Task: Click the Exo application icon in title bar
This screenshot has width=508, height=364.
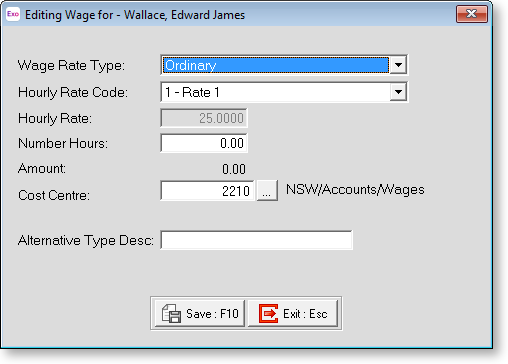Action: 13,14
